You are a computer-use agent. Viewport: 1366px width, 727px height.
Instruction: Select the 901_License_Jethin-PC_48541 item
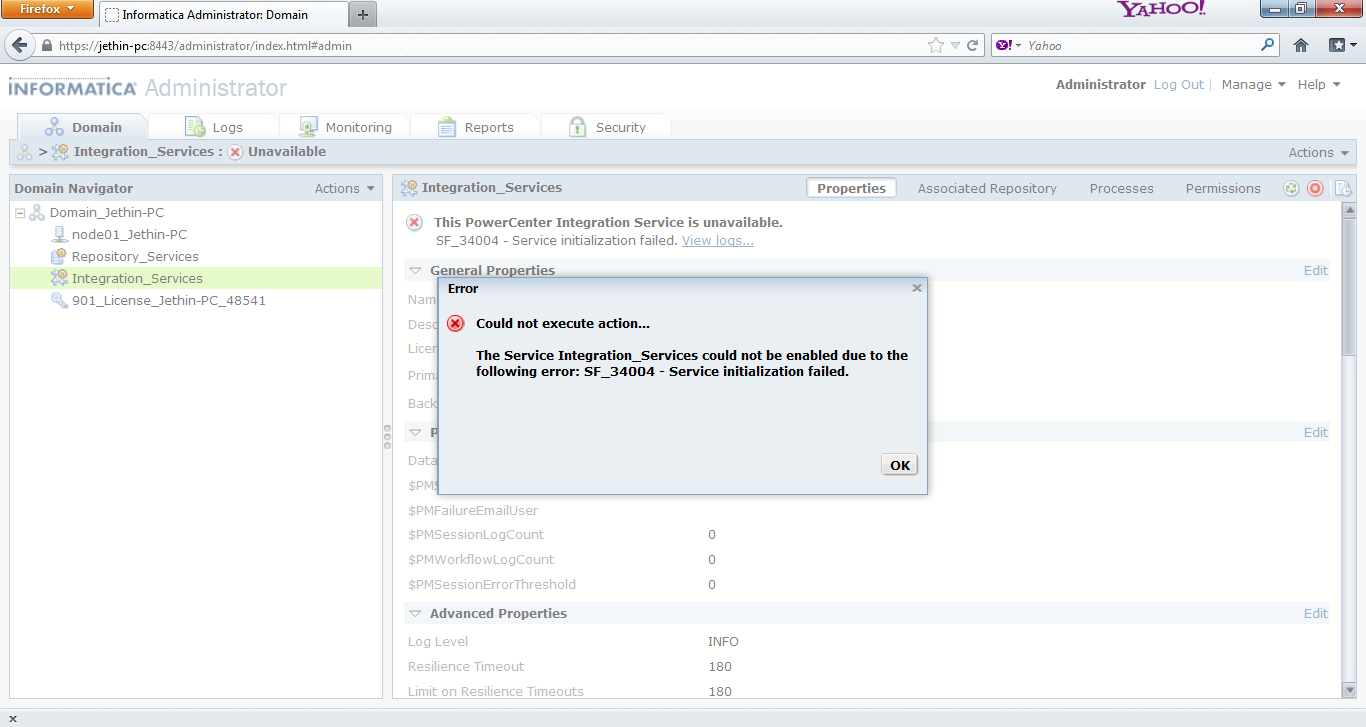(168, 300)
